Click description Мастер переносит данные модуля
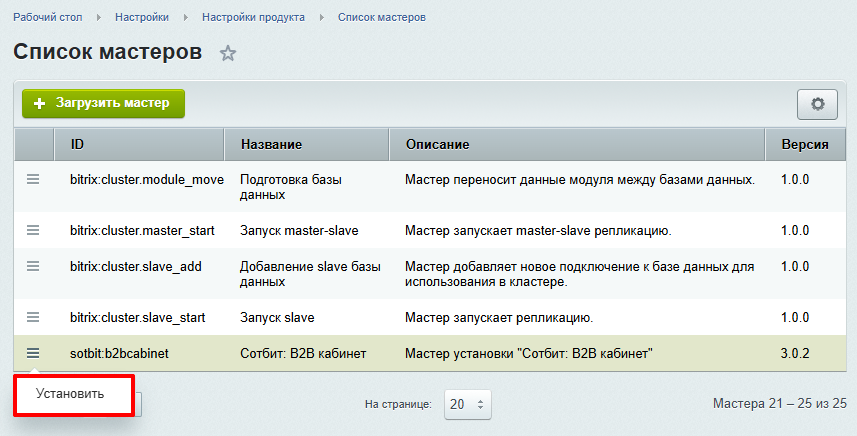857x436 pixels. (580, 180)
